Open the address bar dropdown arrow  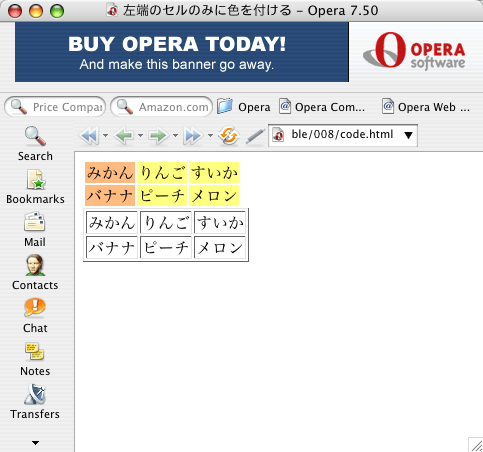[408, 135]
